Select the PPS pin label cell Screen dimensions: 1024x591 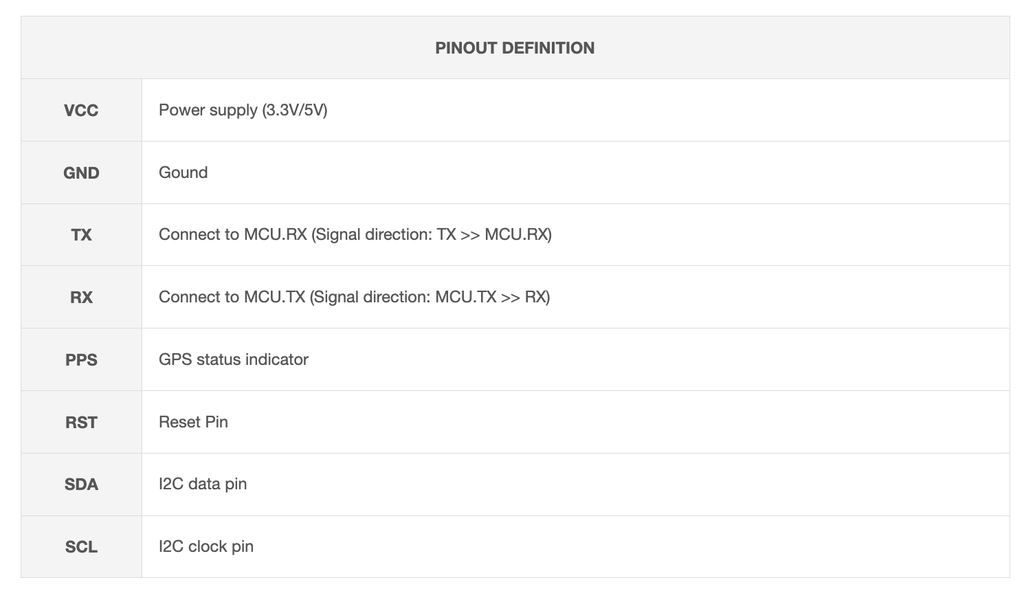(81, 360)
